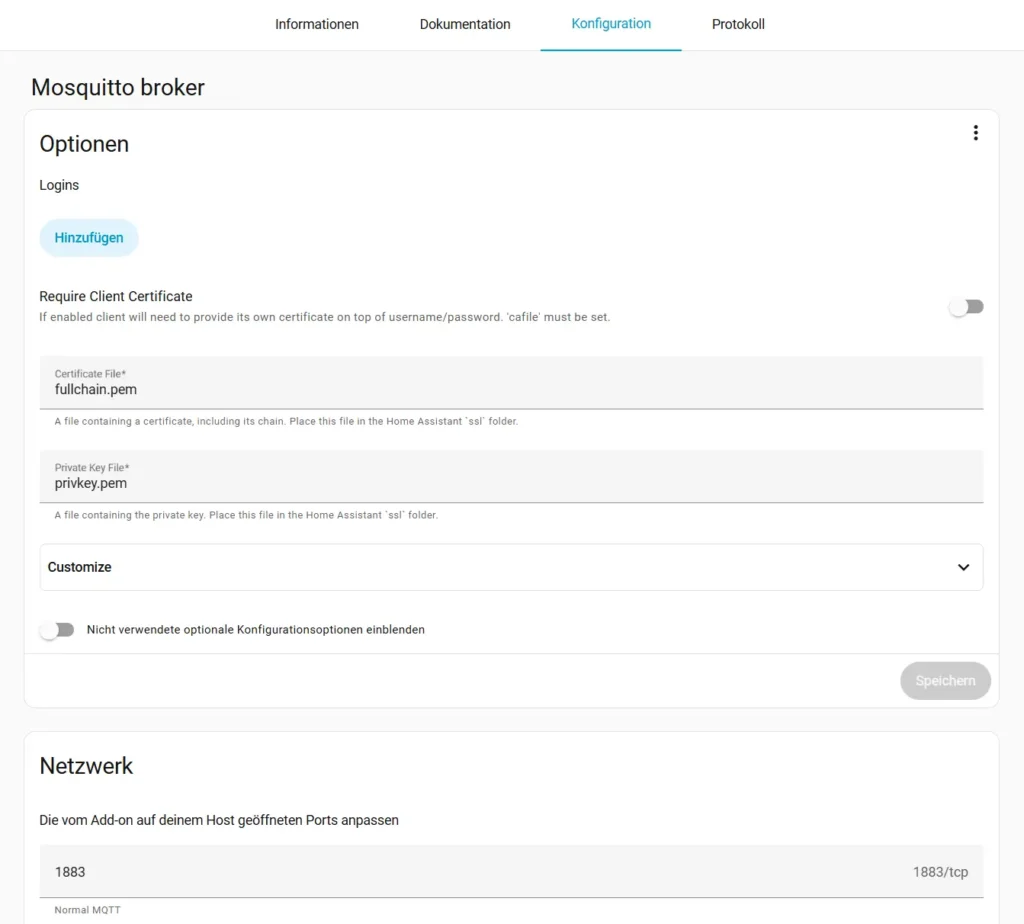The height and width of the screenshot is (924, 1024).
Task: Click the 1883/tcp port label
Action: click(x=940, y=872)
